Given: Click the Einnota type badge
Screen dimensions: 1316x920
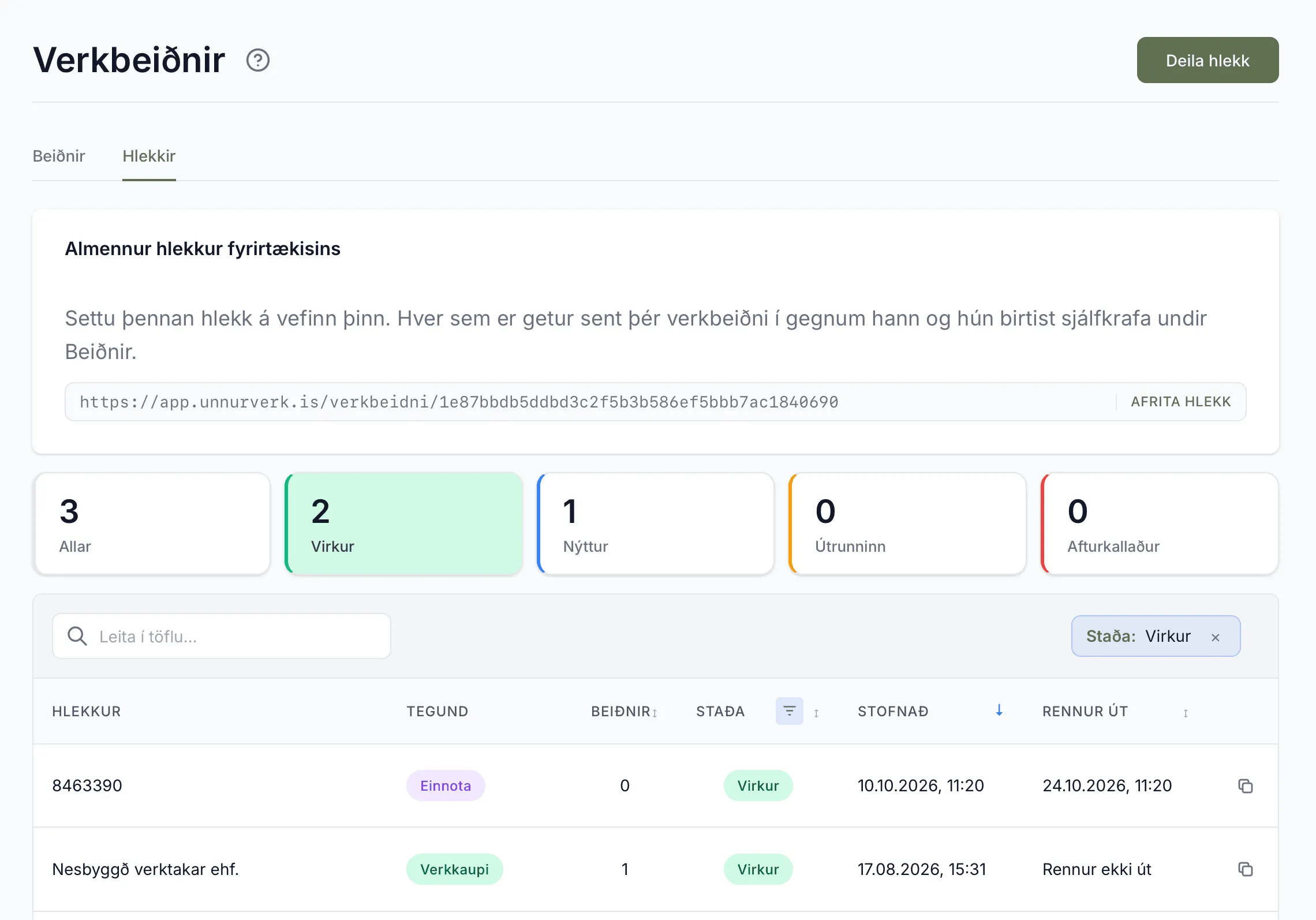Looking at the screenshot, I should (x=446, y=786).
